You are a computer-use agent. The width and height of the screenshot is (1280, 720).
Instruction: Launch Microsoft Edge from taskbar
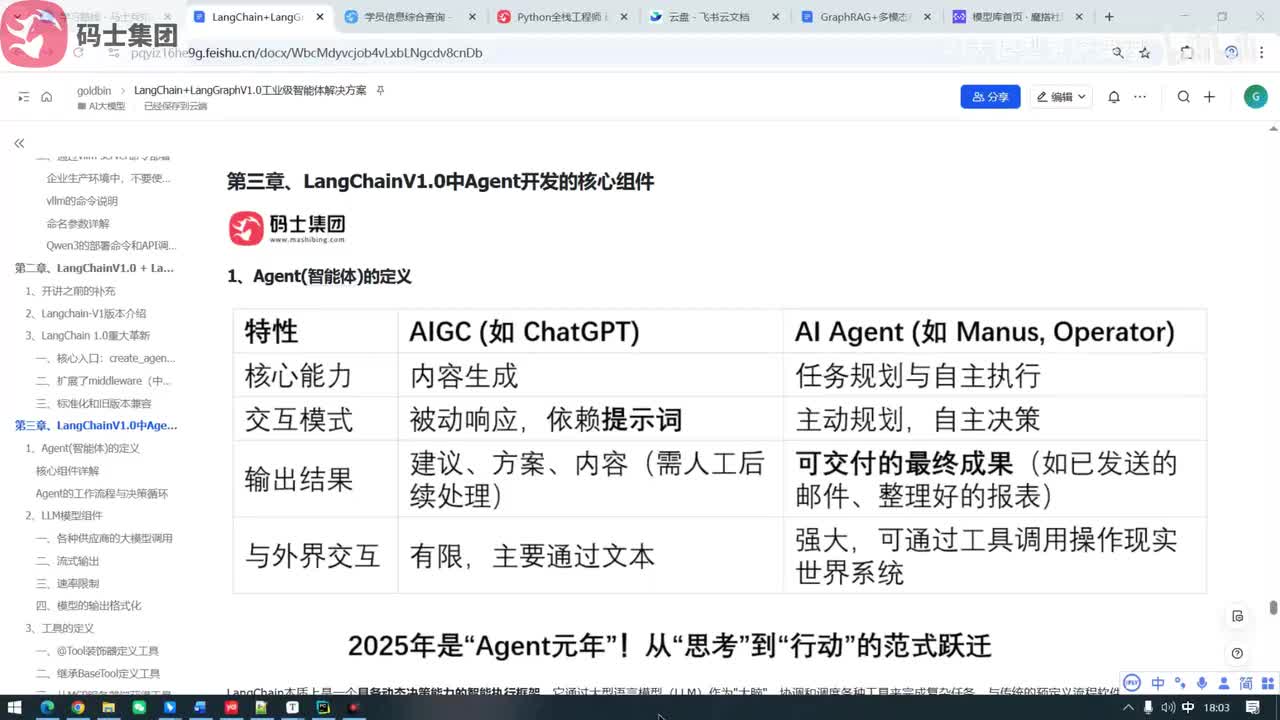click(47, 707)
